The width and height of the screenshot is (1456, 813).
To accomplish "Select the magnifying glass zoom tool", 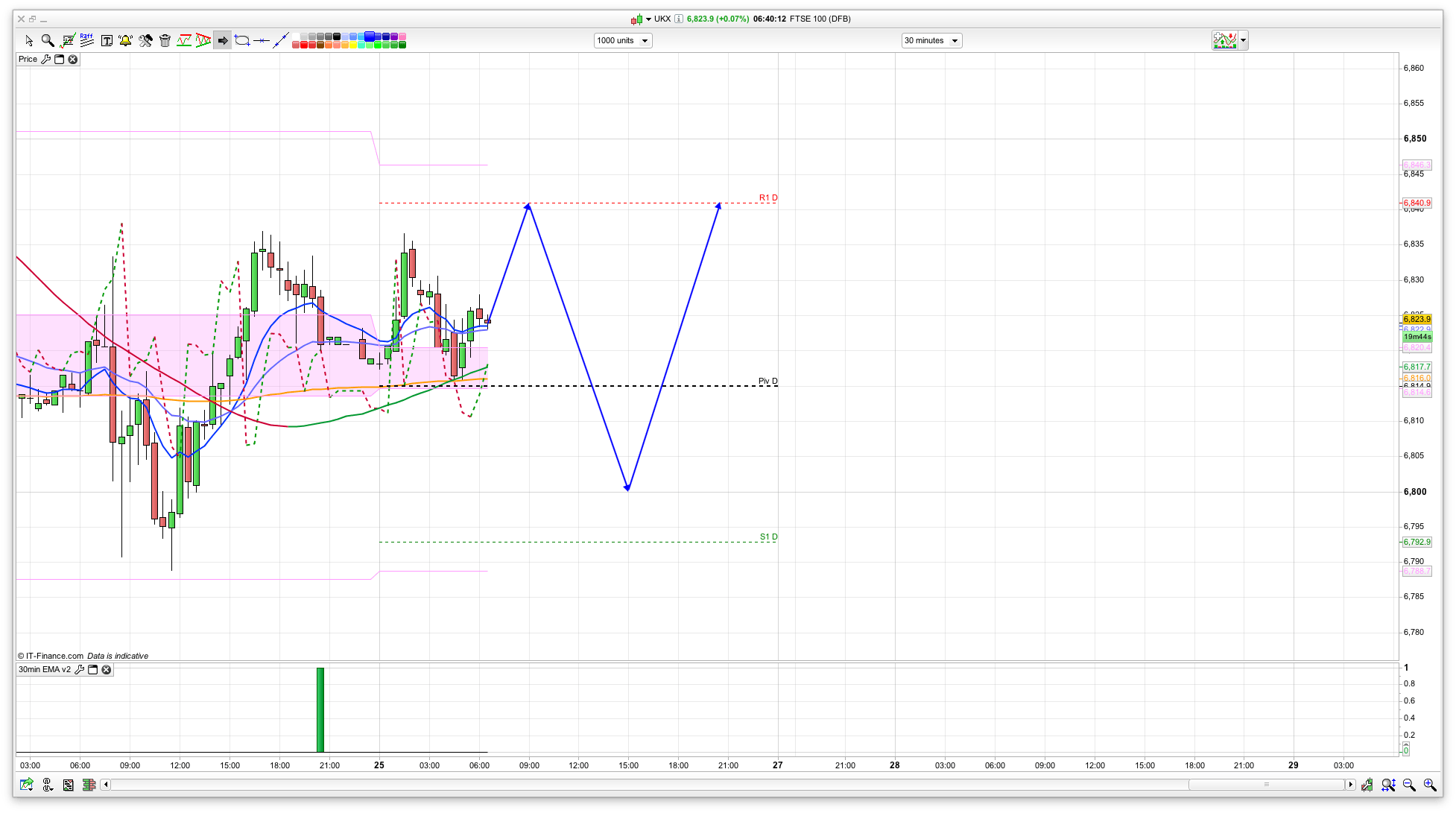I will pos(48,40).
